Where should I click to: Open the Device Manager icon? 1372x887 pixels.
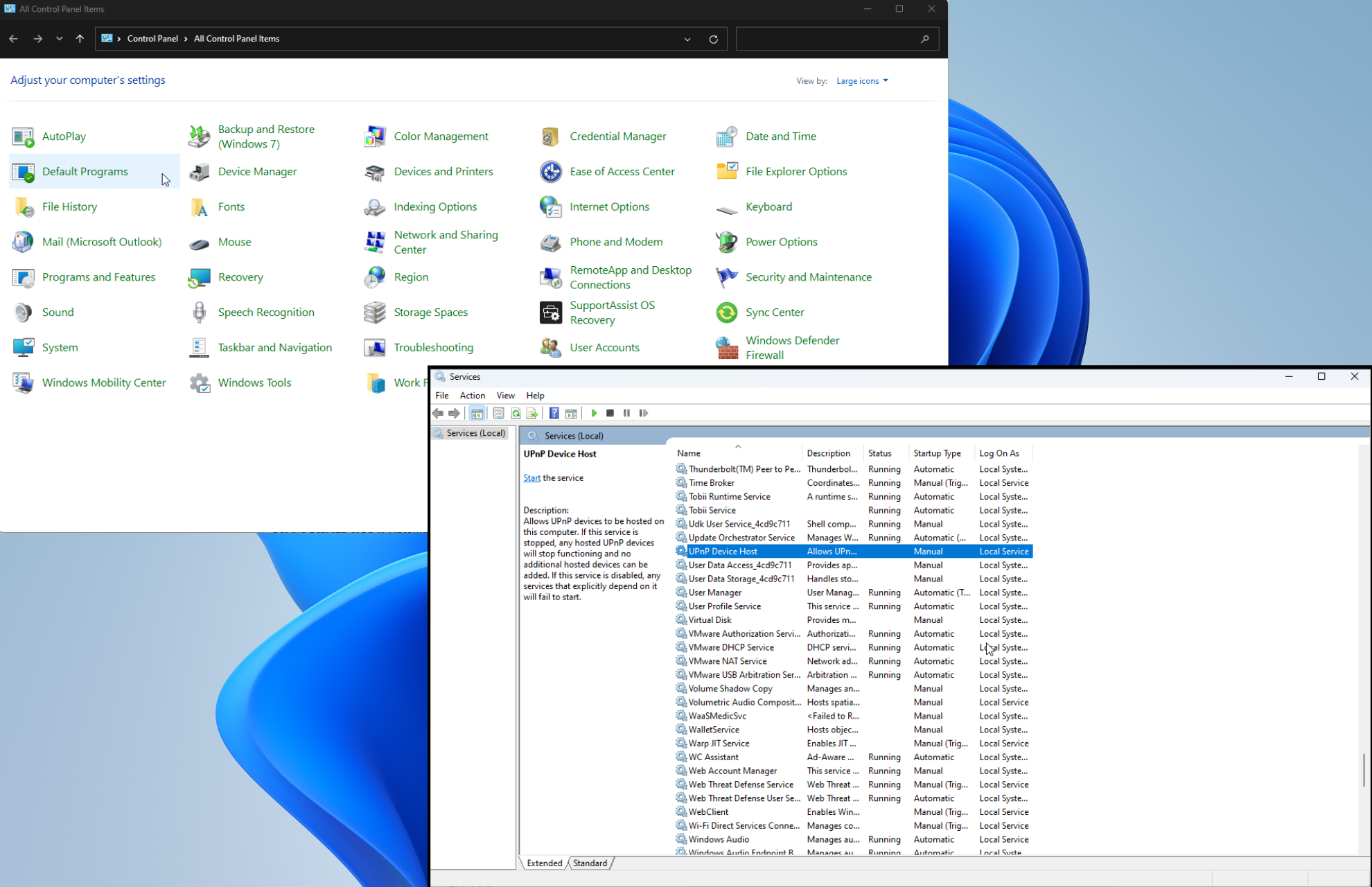click(243, 172)
